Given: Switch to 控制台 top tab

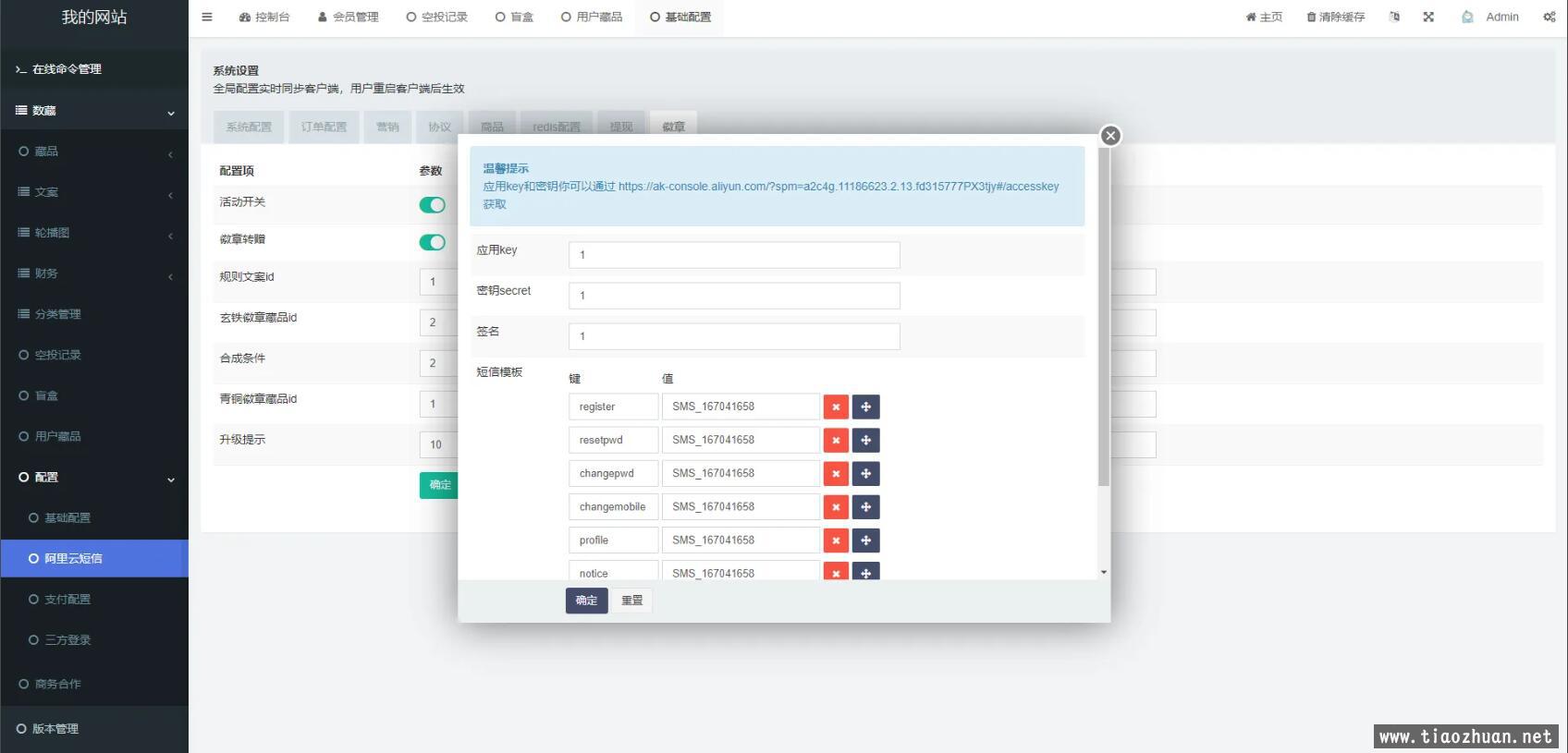Looking at the screenshot, I should point(264,17).
